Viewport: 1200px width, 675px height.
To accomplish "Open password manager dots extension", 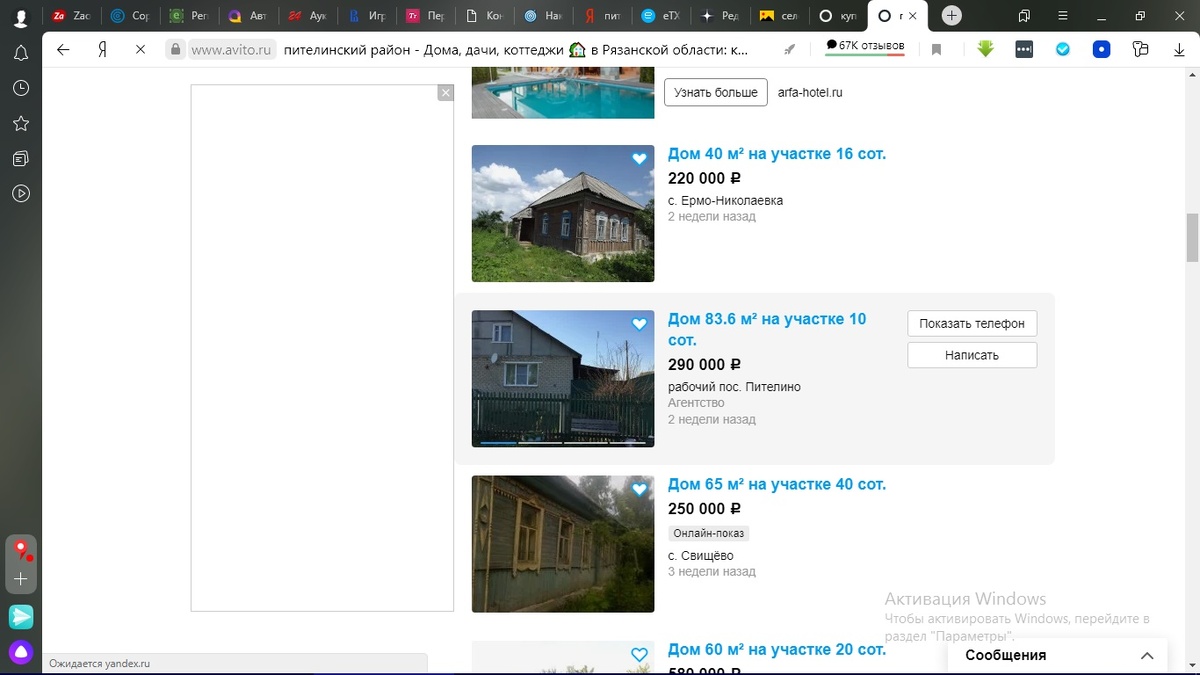I will (x=1024, y=49).
